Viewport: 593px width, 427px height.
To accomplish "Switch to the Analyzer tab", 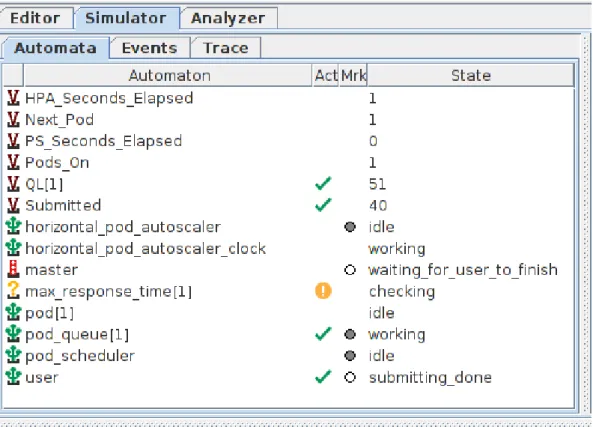I will tap(228, 18).
